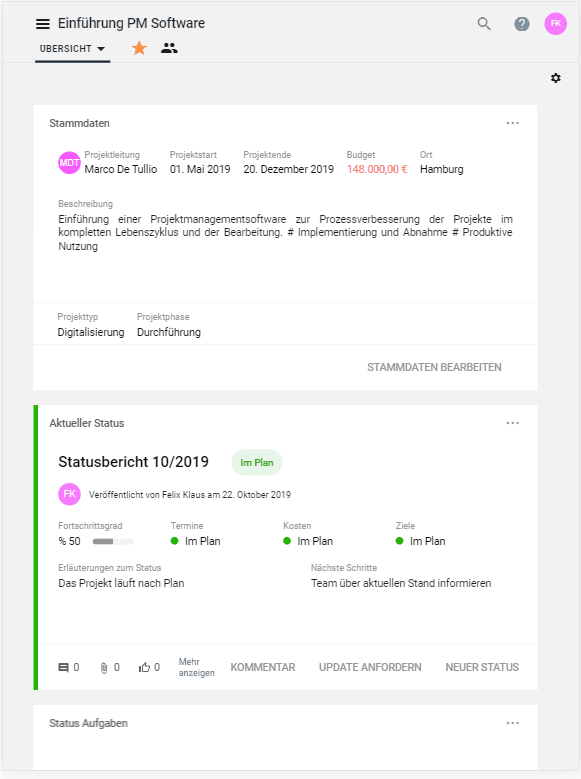Click the Fortschrittsgrad progress bar
This screenshot has width=581, height=779.
click(113, 542)
